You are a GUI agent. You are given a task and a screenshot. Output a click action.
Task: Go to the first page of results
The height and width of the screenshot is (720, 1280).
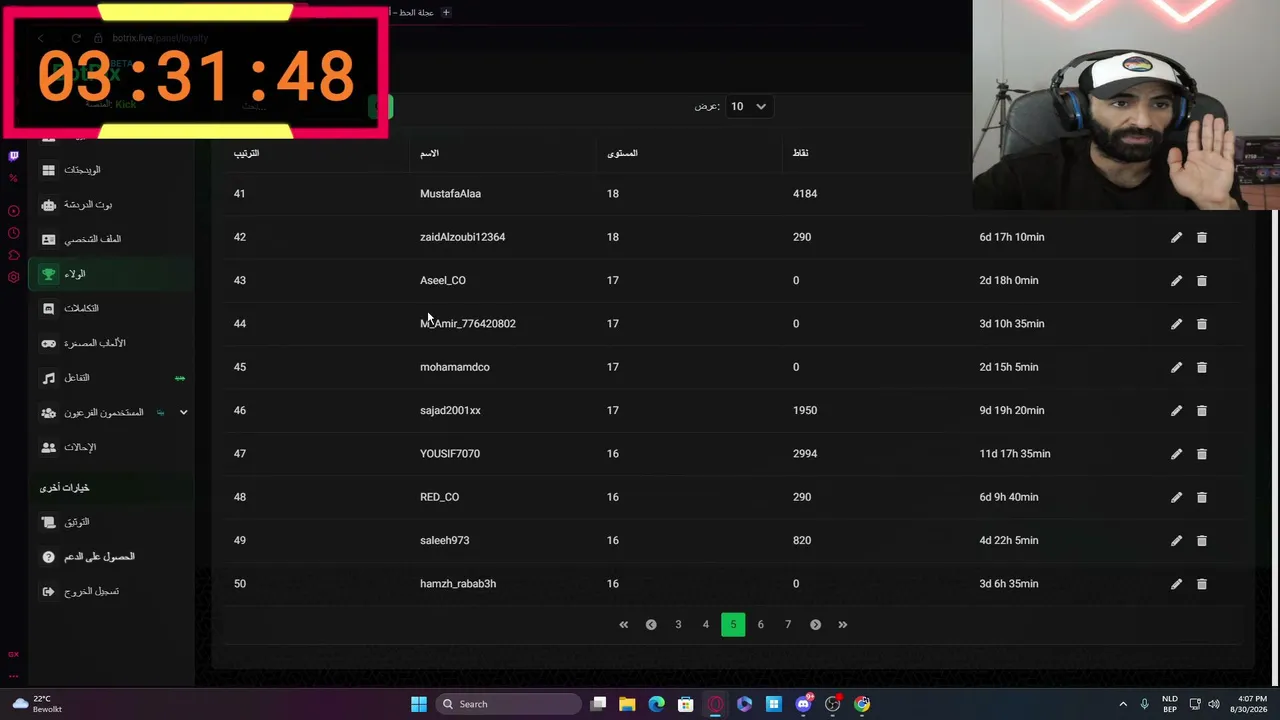tap(624, 624)
